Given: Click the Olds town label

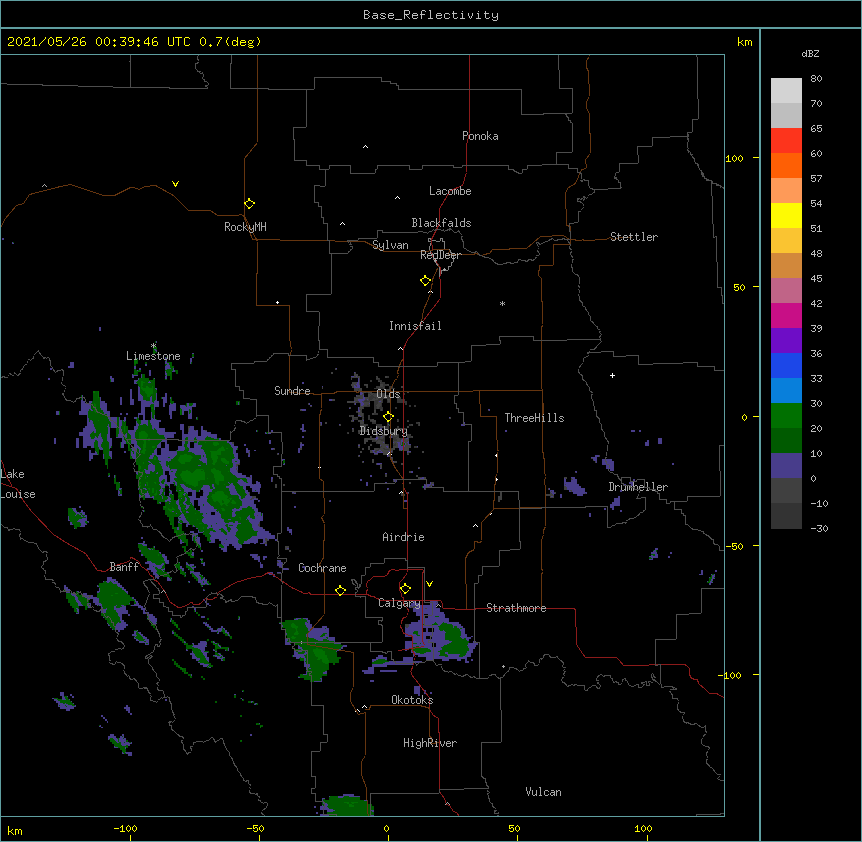Looking at the screenshot, I should 388,394.
